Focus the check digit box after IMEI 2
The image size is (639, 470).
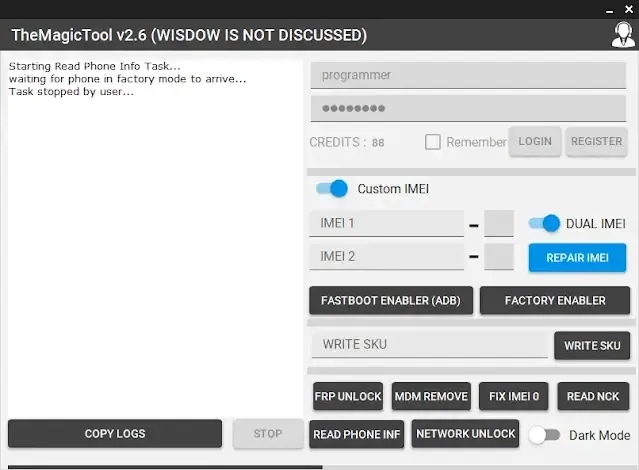click(499, 257)
